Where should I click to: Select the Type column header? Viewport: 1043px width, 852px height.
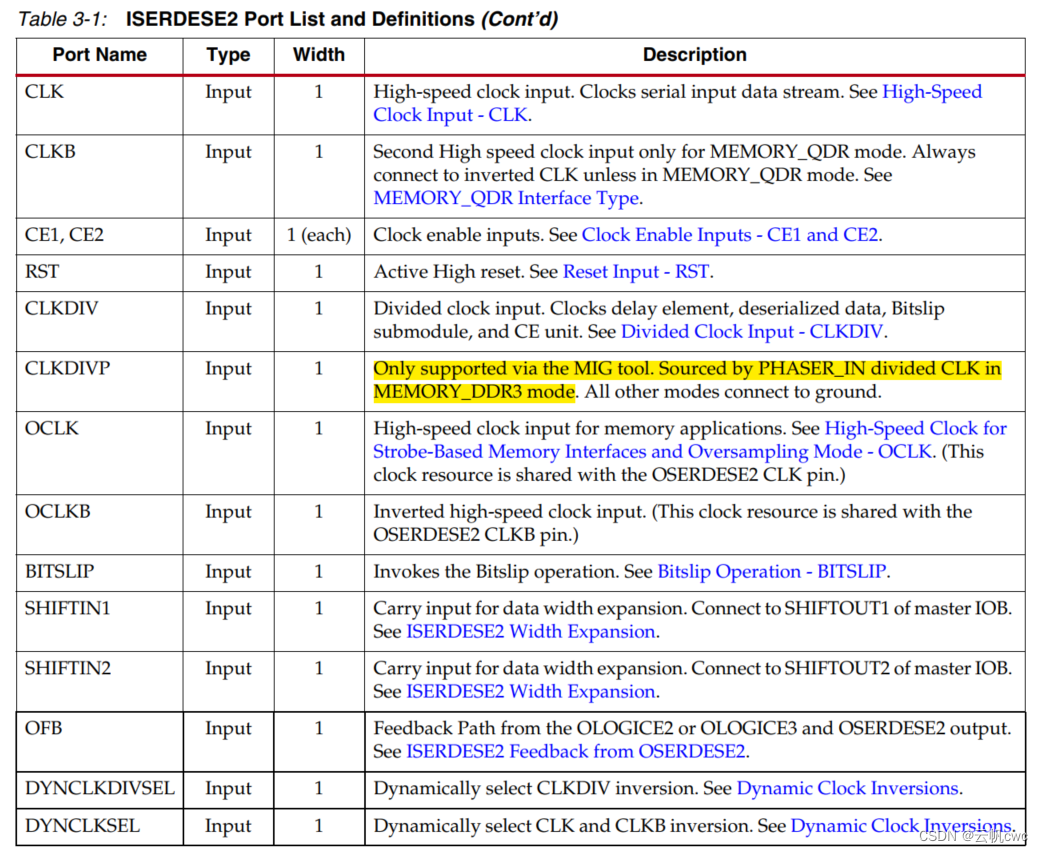coord(228,55)
